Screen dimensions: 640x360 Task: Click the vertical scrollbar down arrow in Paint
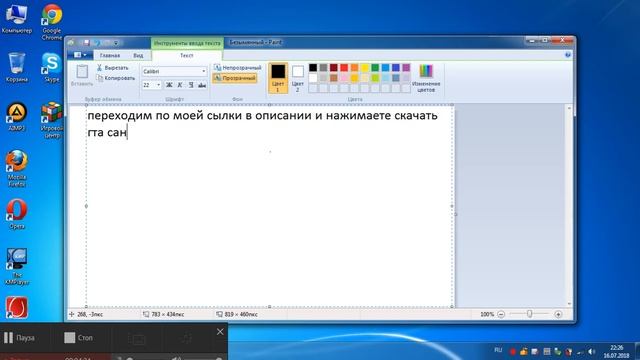click(569, 304)
